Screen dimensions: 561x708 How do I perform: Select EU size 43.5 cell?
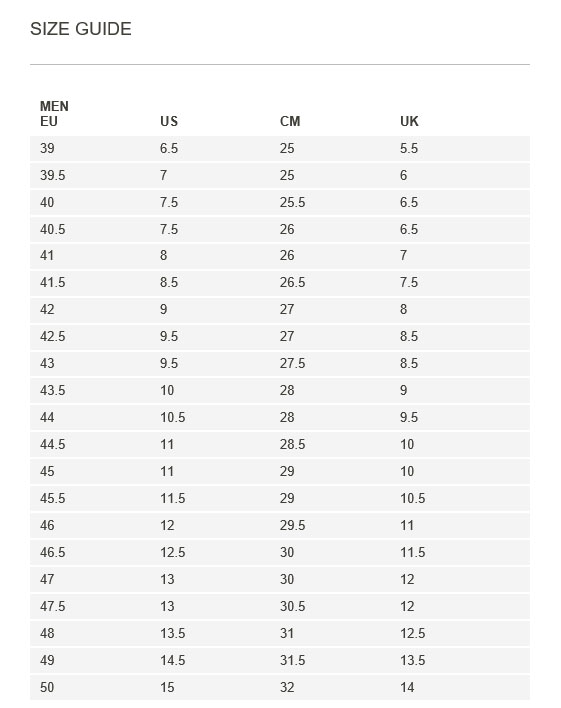(x=52, y=391)
